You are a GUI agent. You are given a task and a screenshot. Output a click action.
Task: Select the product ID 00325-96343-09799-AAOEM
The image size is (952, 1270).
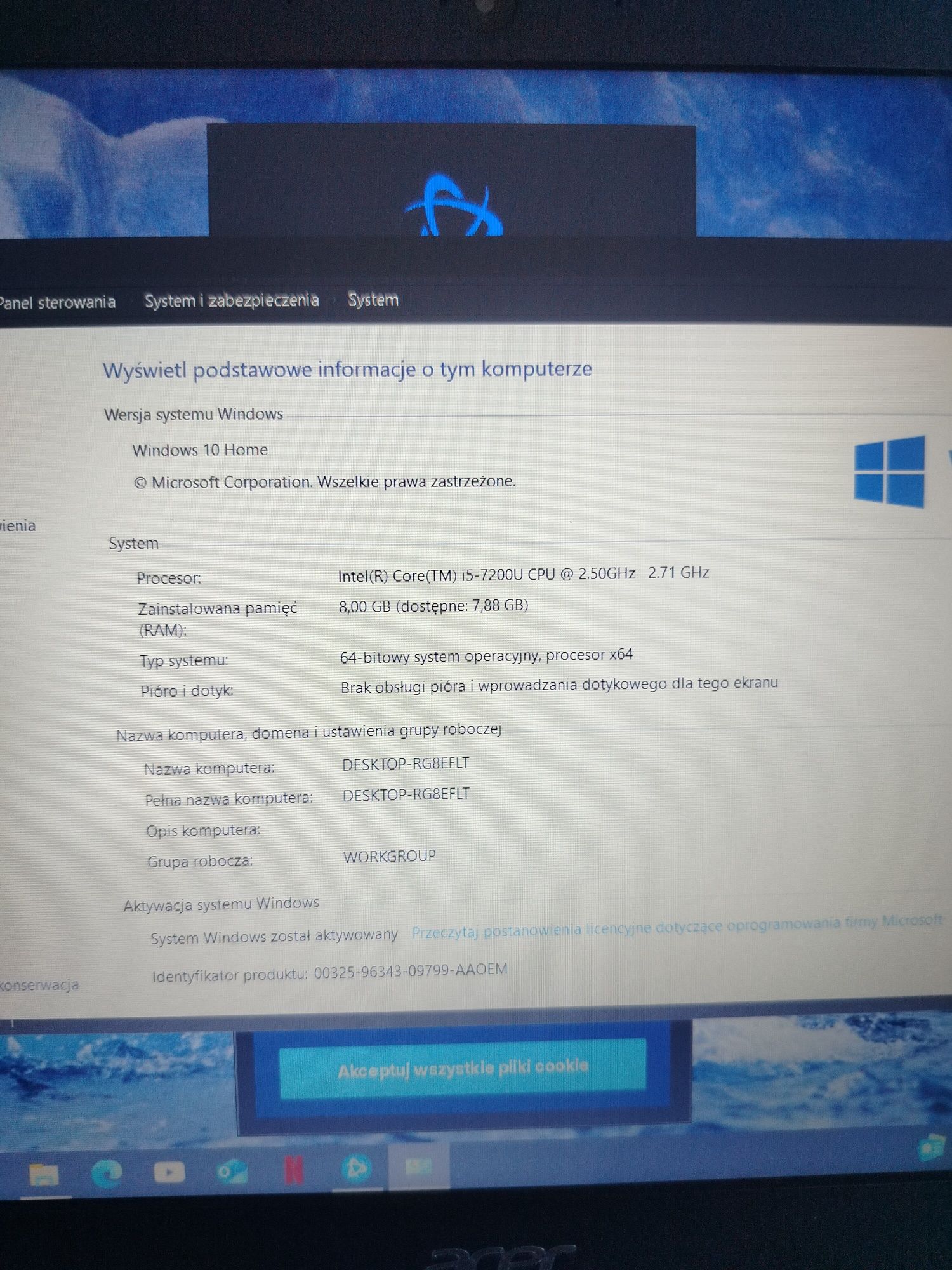click(x=411, y=972)
